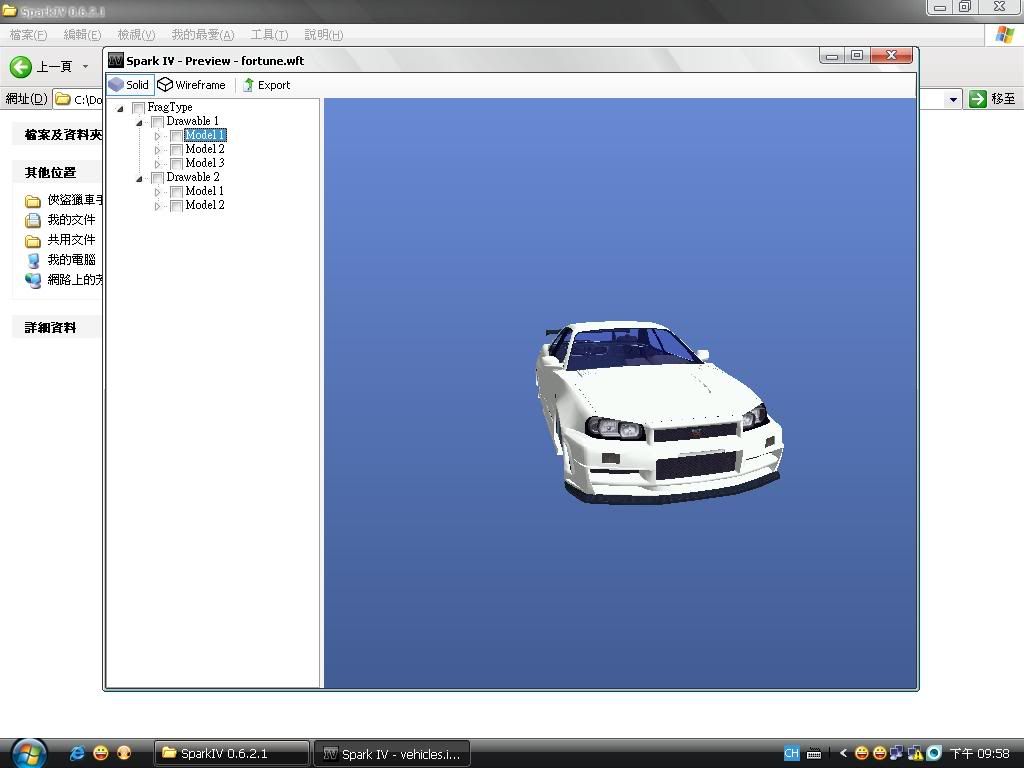The width and height of the screenshot is (1024, 768).
Task: Switch to Wireframe render mode
Action: [x=191, y=85]
